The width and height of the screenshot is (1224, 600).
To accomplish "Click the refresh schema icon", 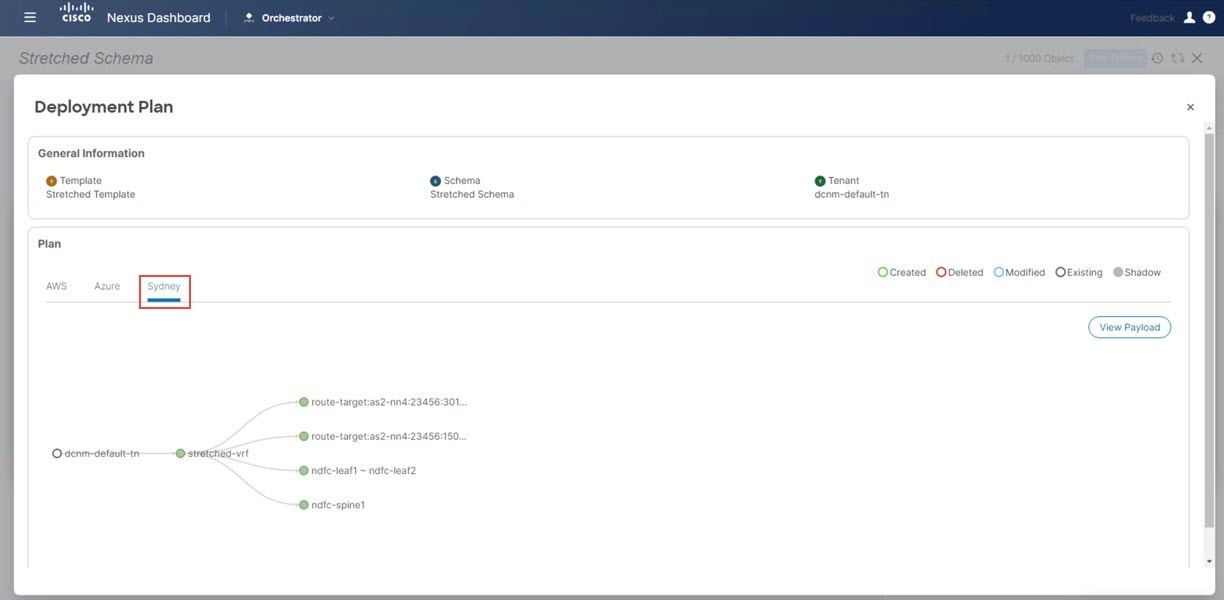I will (x=1177, y=58).
